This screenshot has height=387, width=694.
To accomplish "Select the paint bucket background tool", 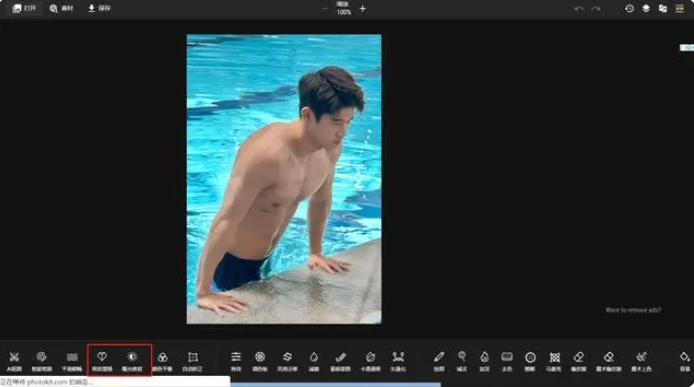I will [685, 361].
